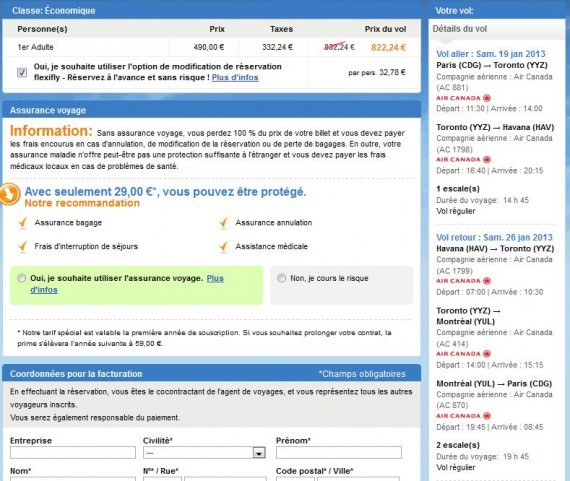Click the 'Vol retour : Sam. 26 jan 2013' heading

tap(494, 237)
